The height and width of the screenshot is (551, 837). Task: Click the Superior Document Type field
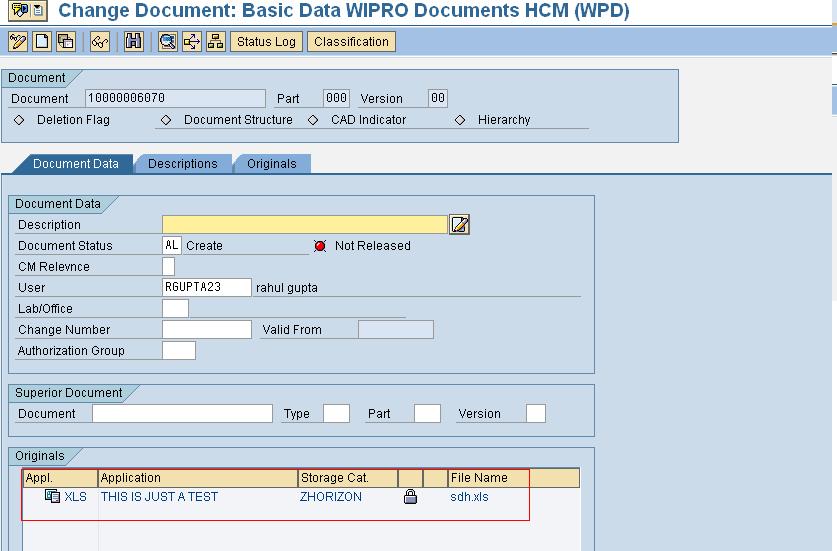tap(336, 414)
